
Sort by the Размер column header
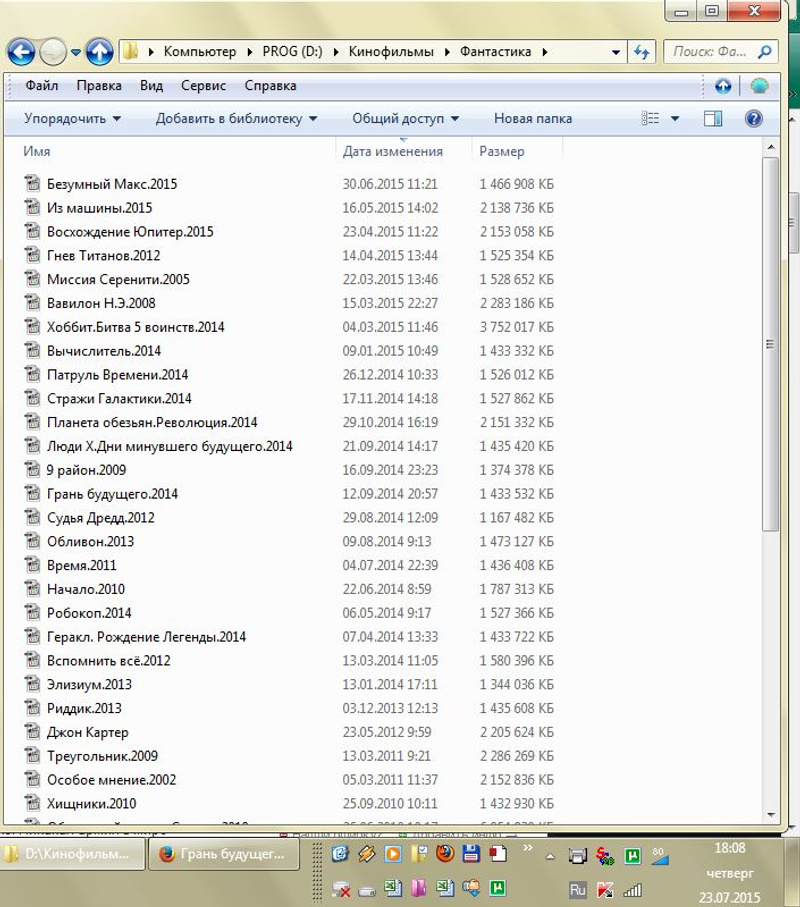pos(502,152)
